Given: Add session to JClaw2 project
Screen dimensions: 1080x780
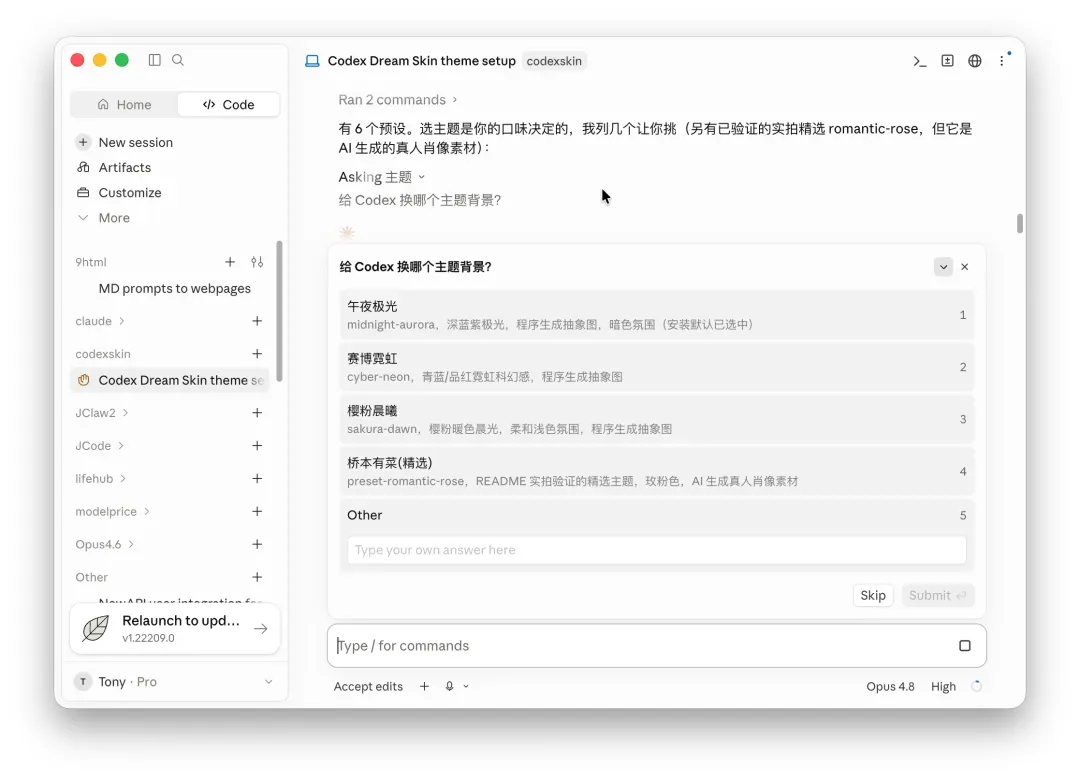Looking at the screenshot, I should pos(257,413).
